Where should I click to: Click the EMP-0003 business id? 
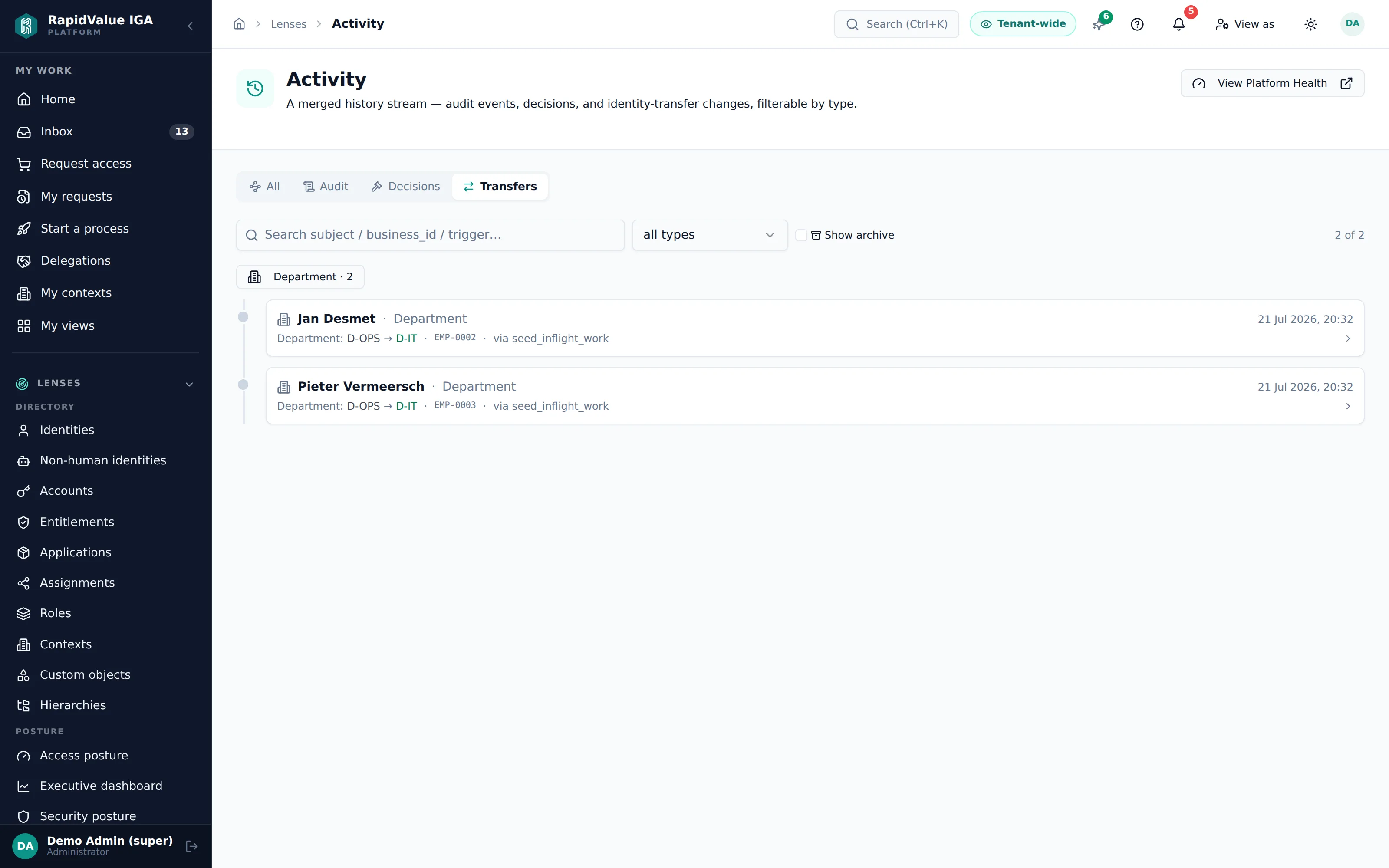coord(454,405)
